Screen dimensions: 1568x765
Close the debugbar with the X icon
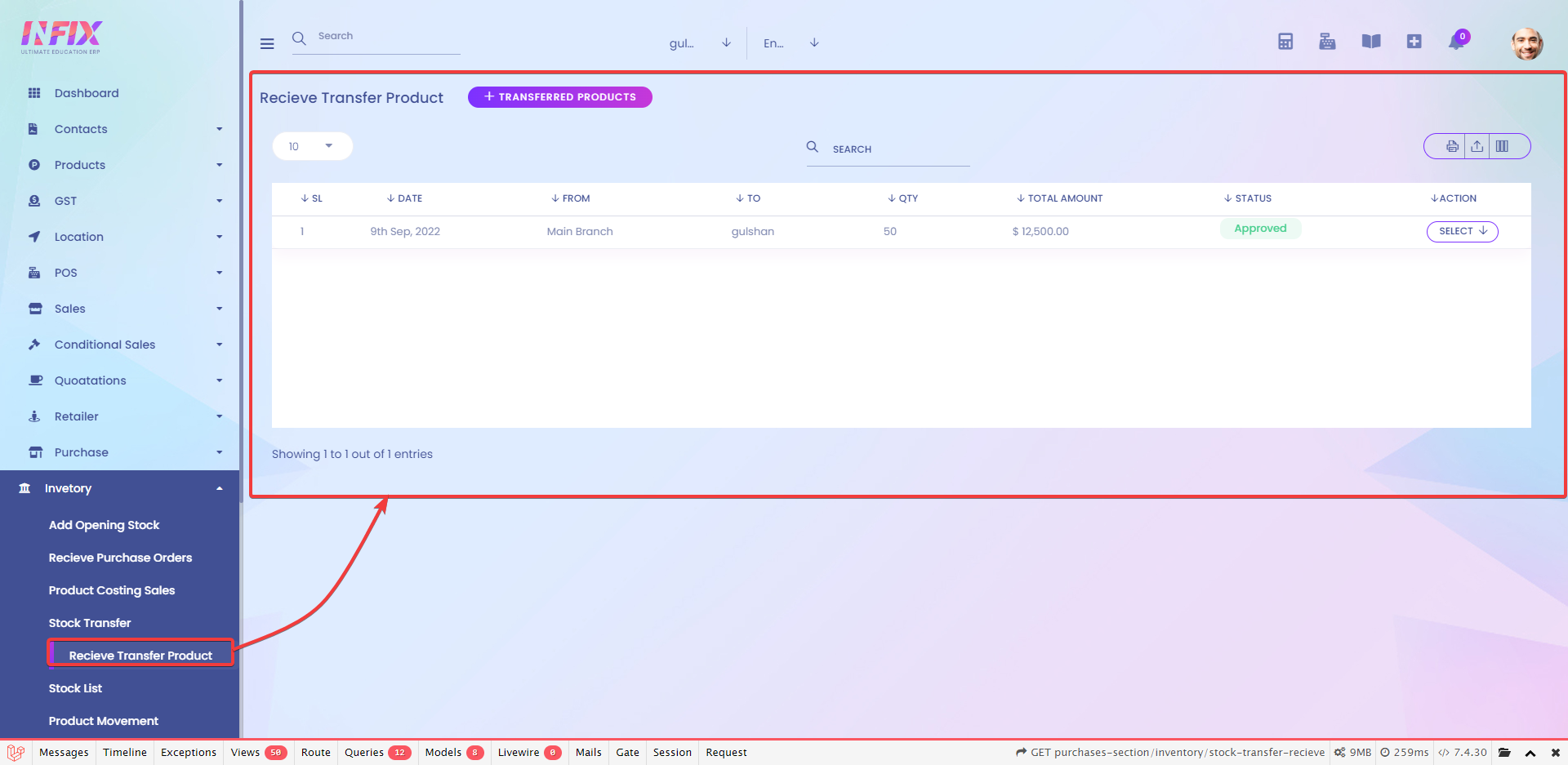pos(1555,753)
